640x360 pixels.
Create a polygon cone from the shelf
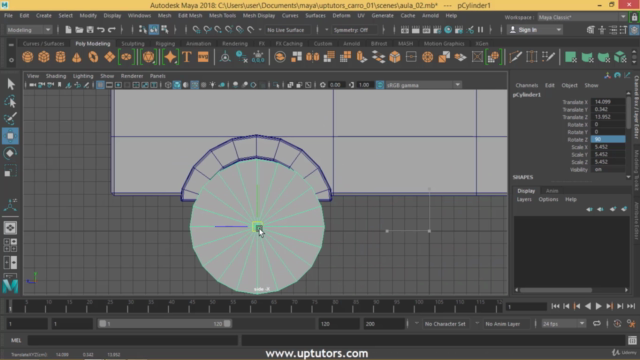click(77, 57)
